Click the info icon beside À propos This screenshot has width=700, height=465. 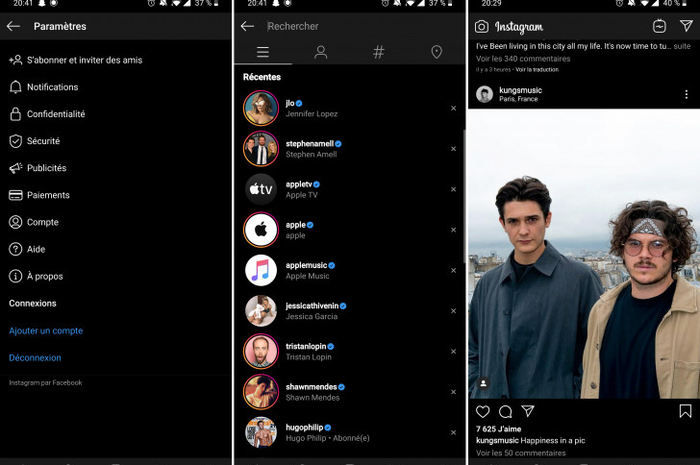point(16,276)
